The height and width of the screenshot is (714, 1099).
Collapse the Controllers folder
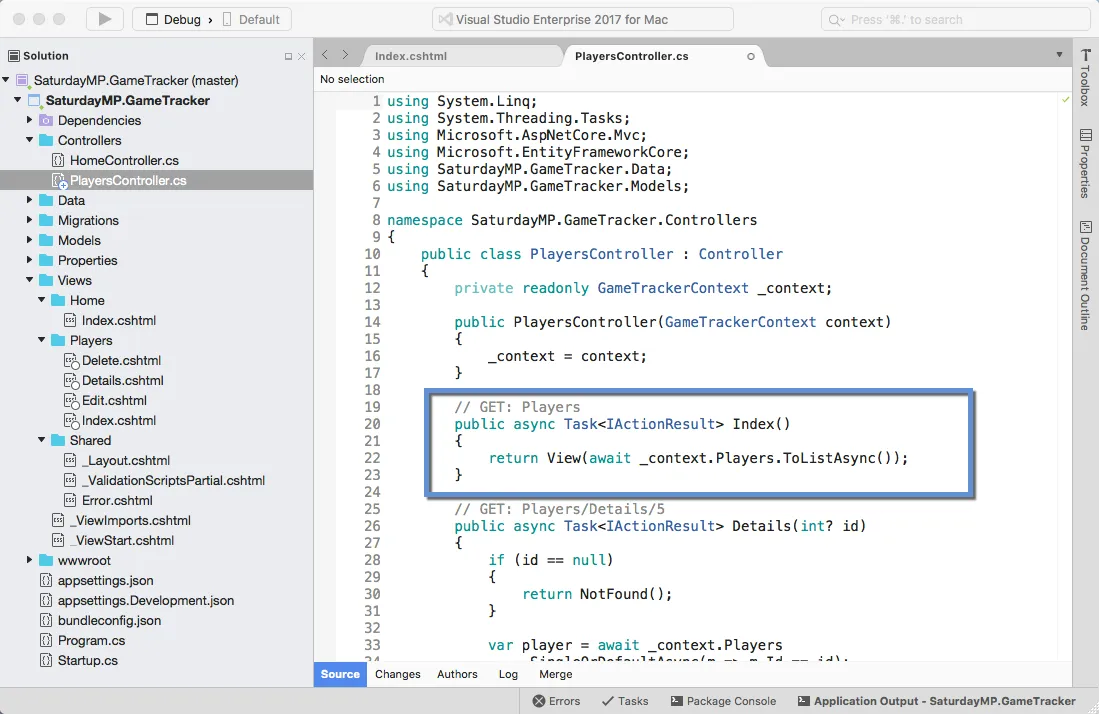tap(29, 140)
